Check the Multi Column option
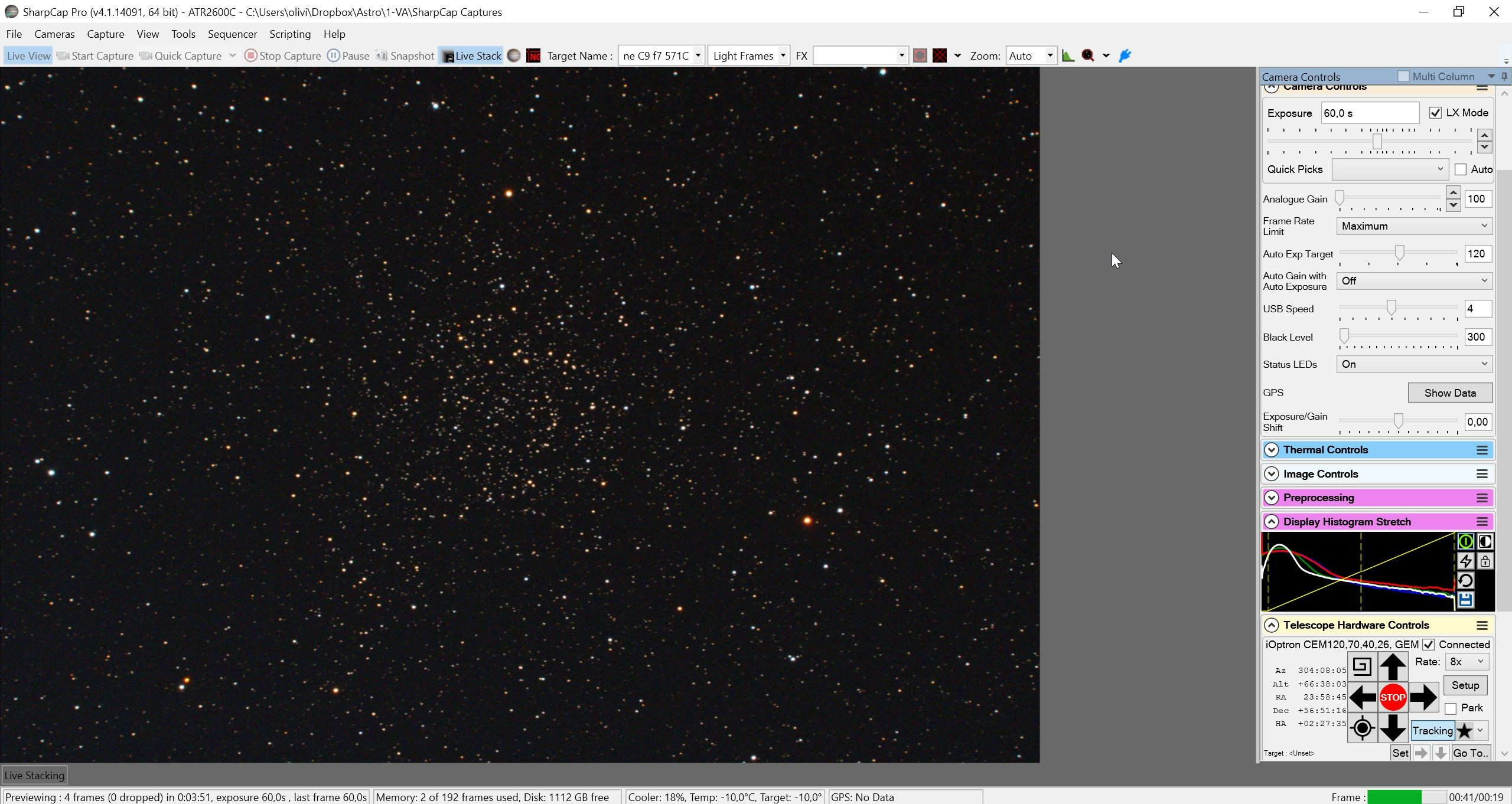Screen dimensions: 1512x804 (1403, 76)
